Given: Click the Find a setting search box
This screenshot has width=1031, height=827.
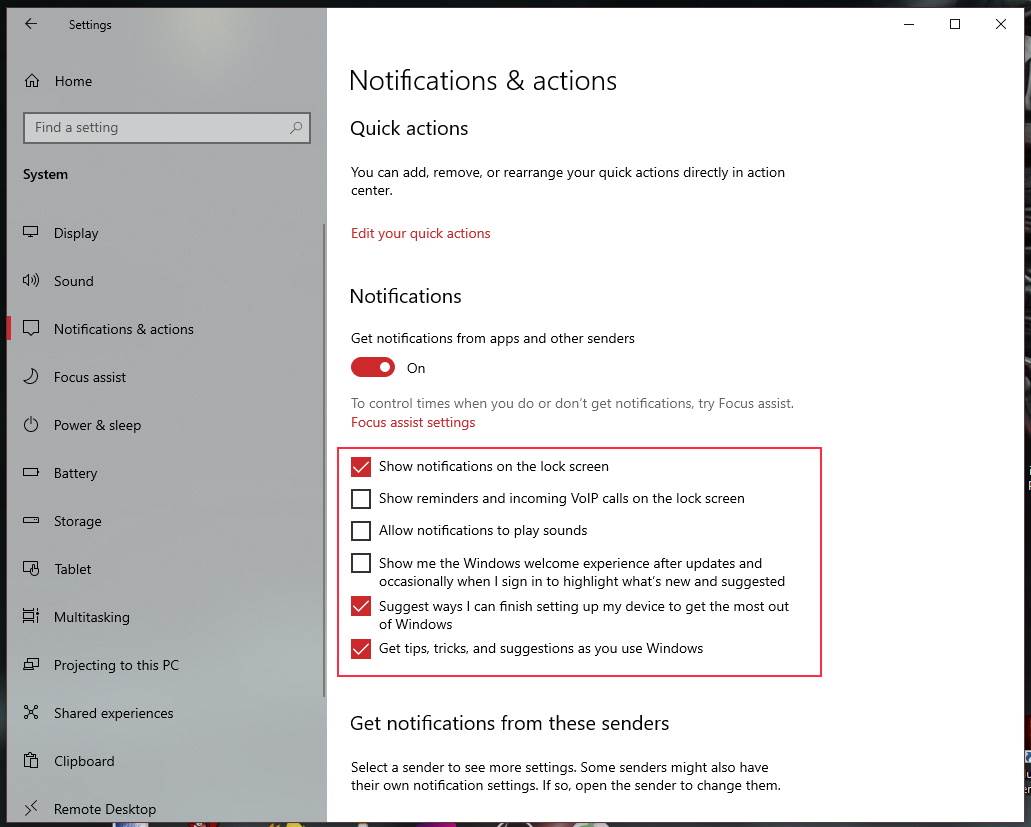Looking at the screenshot, I should (155, 128).
